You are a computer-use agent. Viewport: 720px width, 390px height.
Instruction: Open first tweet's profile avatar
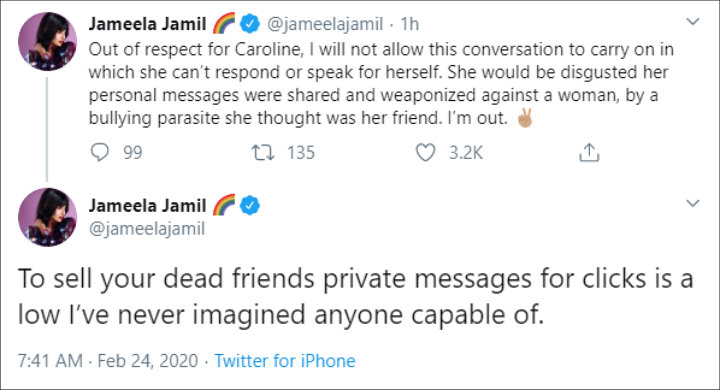point(47,41)
